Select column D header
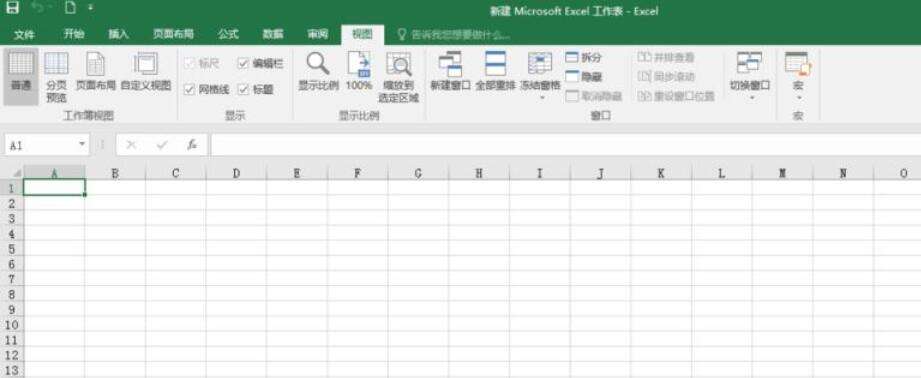The height and width of the screenshot is (378, 921). coord(236,173)
